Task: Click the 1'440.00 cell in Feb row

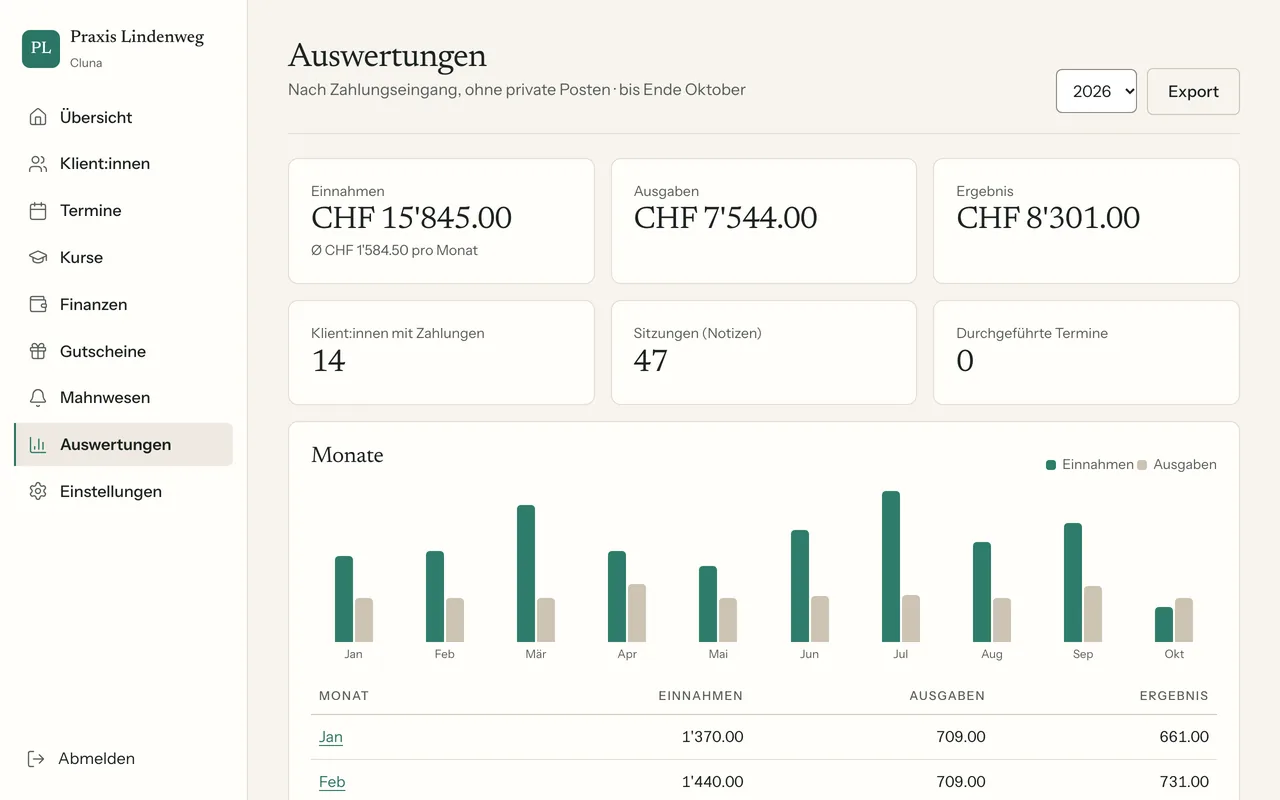Action: (712, 782)
